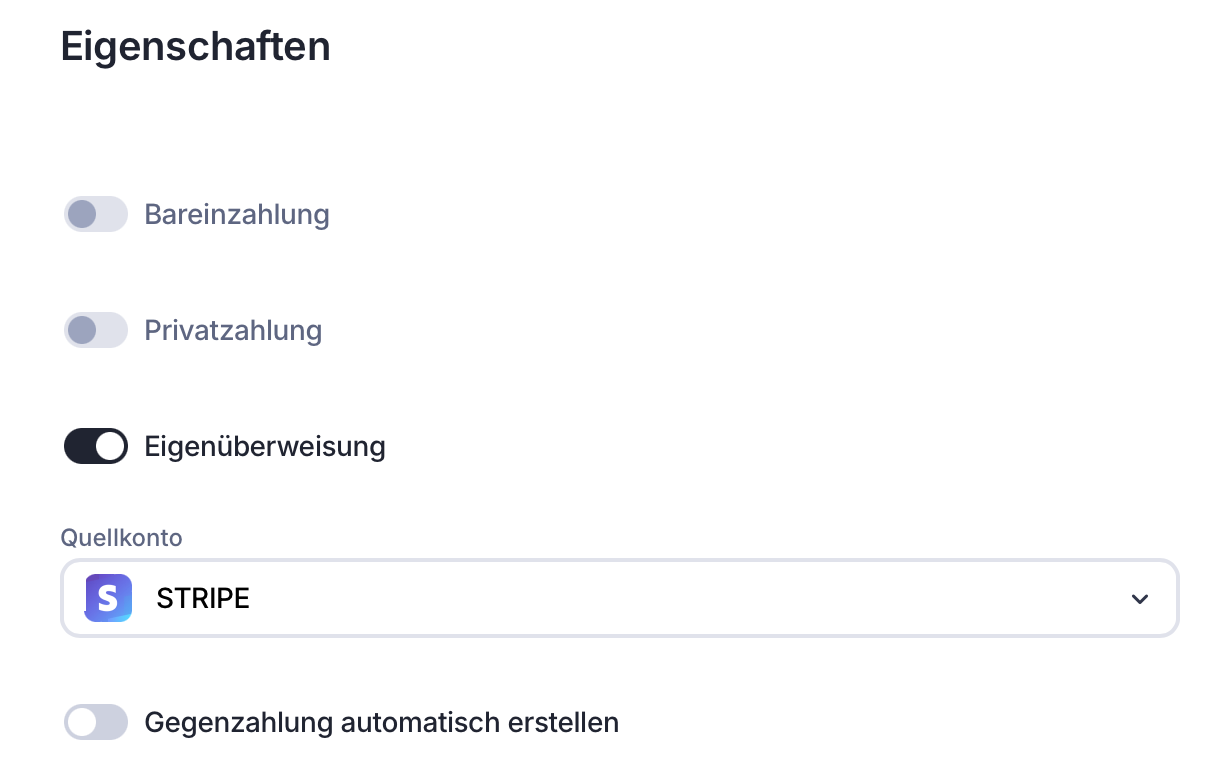
Task: Disable the Eigenüberweisung toggle
Action: point(96,446)
